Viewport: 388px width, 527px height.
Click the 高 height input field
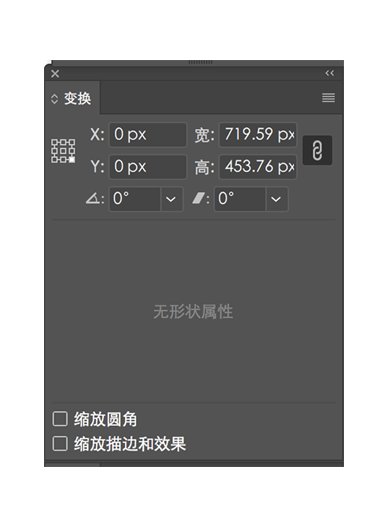(x=258, y=167)
